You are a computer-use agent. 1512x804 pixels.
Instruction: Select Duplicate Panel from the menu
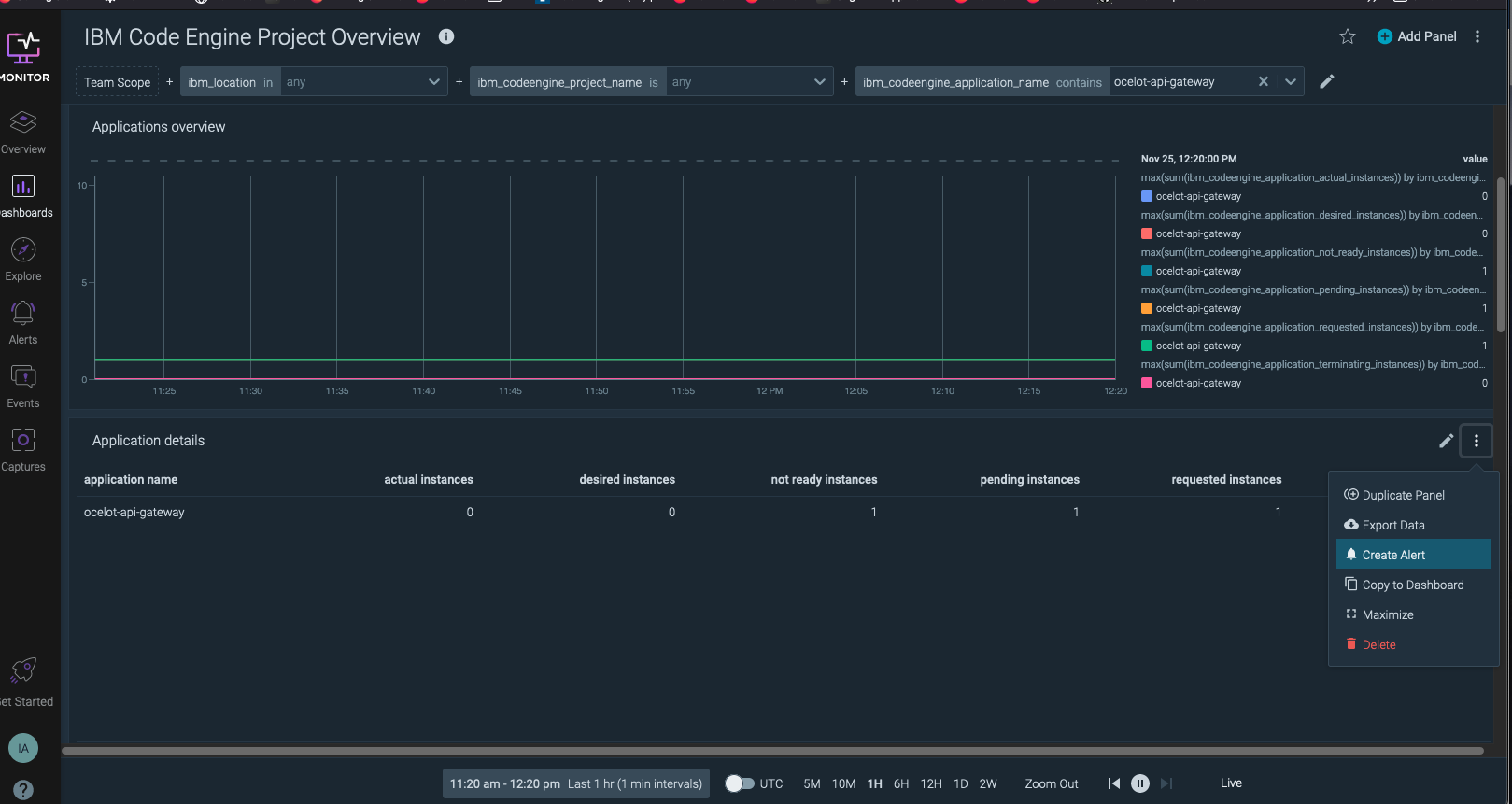(x=1414, y=495)
